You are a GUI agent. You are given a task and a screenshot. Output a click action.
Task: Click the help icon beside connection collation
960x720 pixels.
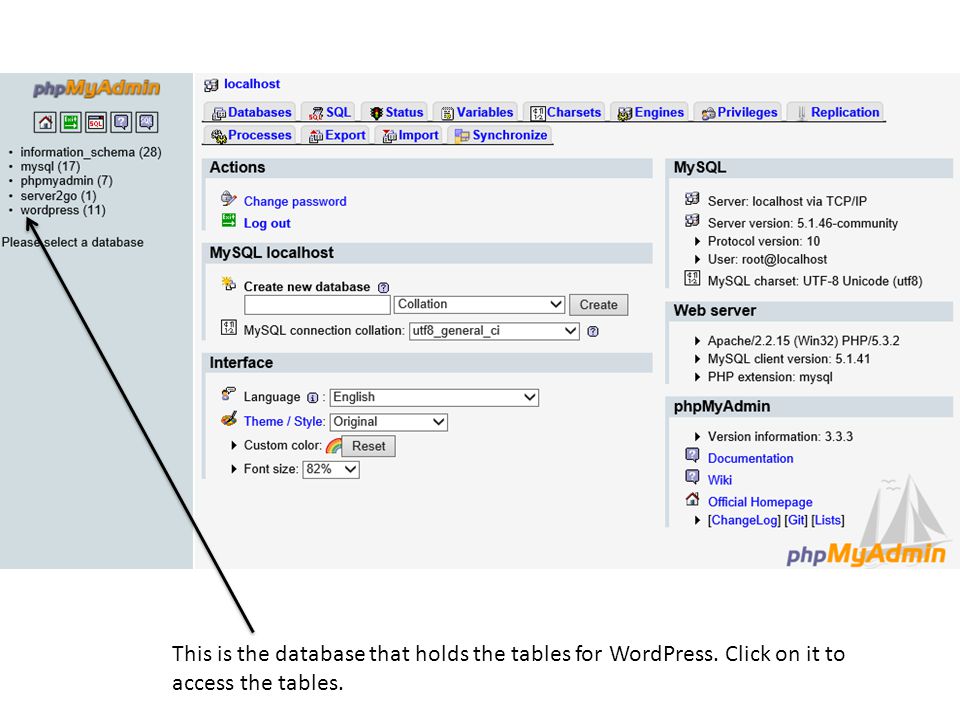(x=593, y=331)
